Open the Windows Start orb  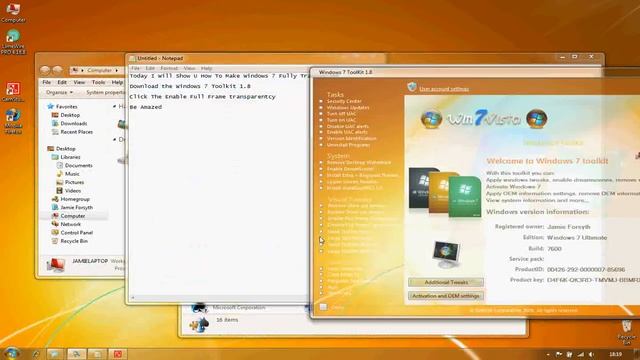pyautogui.click(x=11, y=353)
